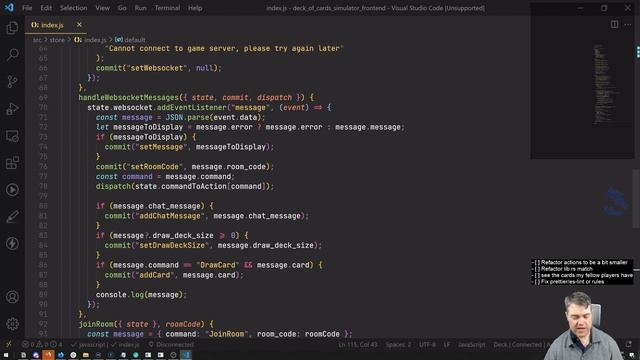Open the Help menu
Screen dimensions: 640x360
195,8
